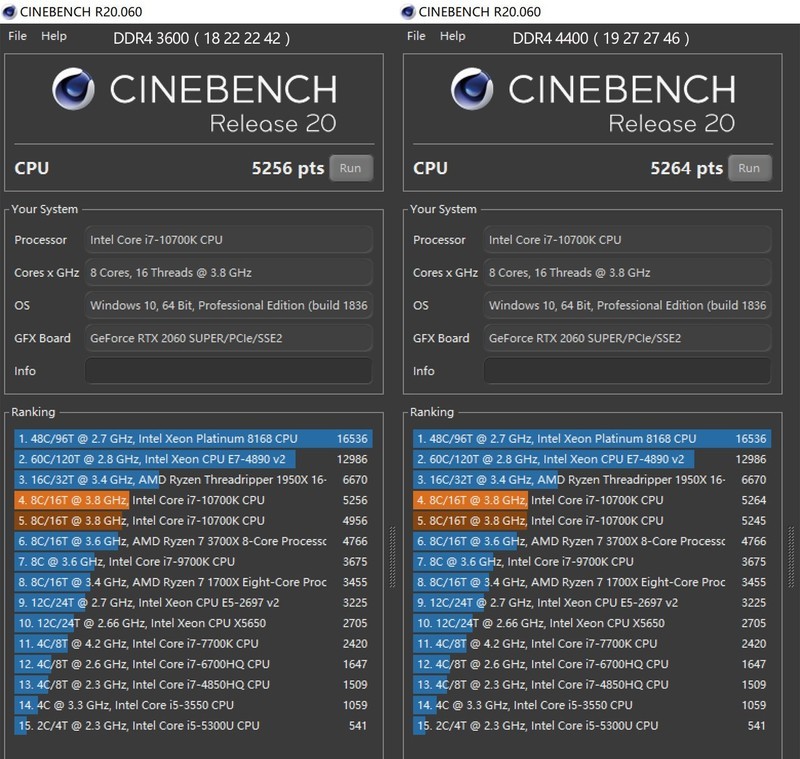800x759 pixels.
Task: Click the empty Info field in left window
Action: pos(228,371)
